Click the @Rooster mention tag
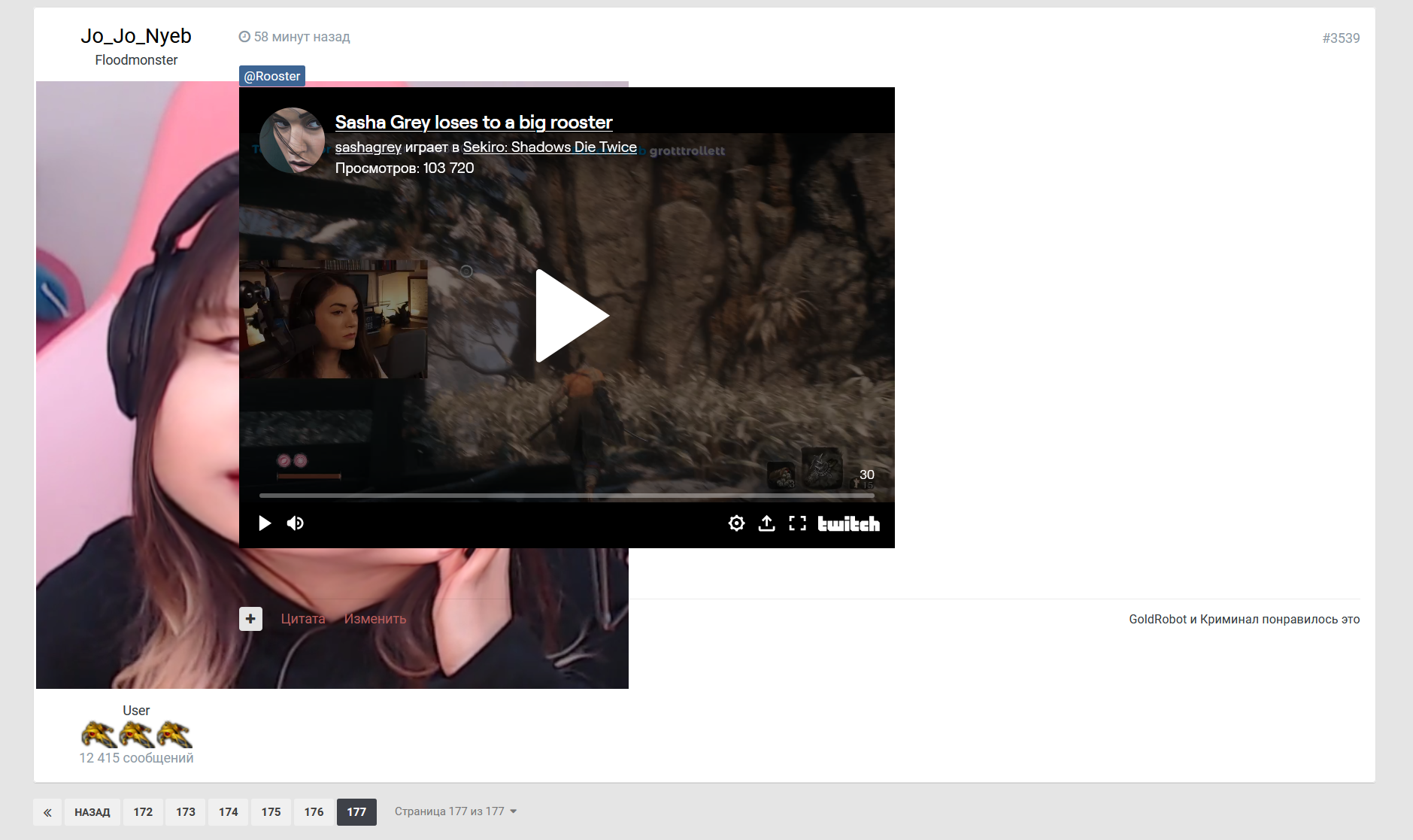The height and width of the screenshot is (840, 1413). click(271, 76)
